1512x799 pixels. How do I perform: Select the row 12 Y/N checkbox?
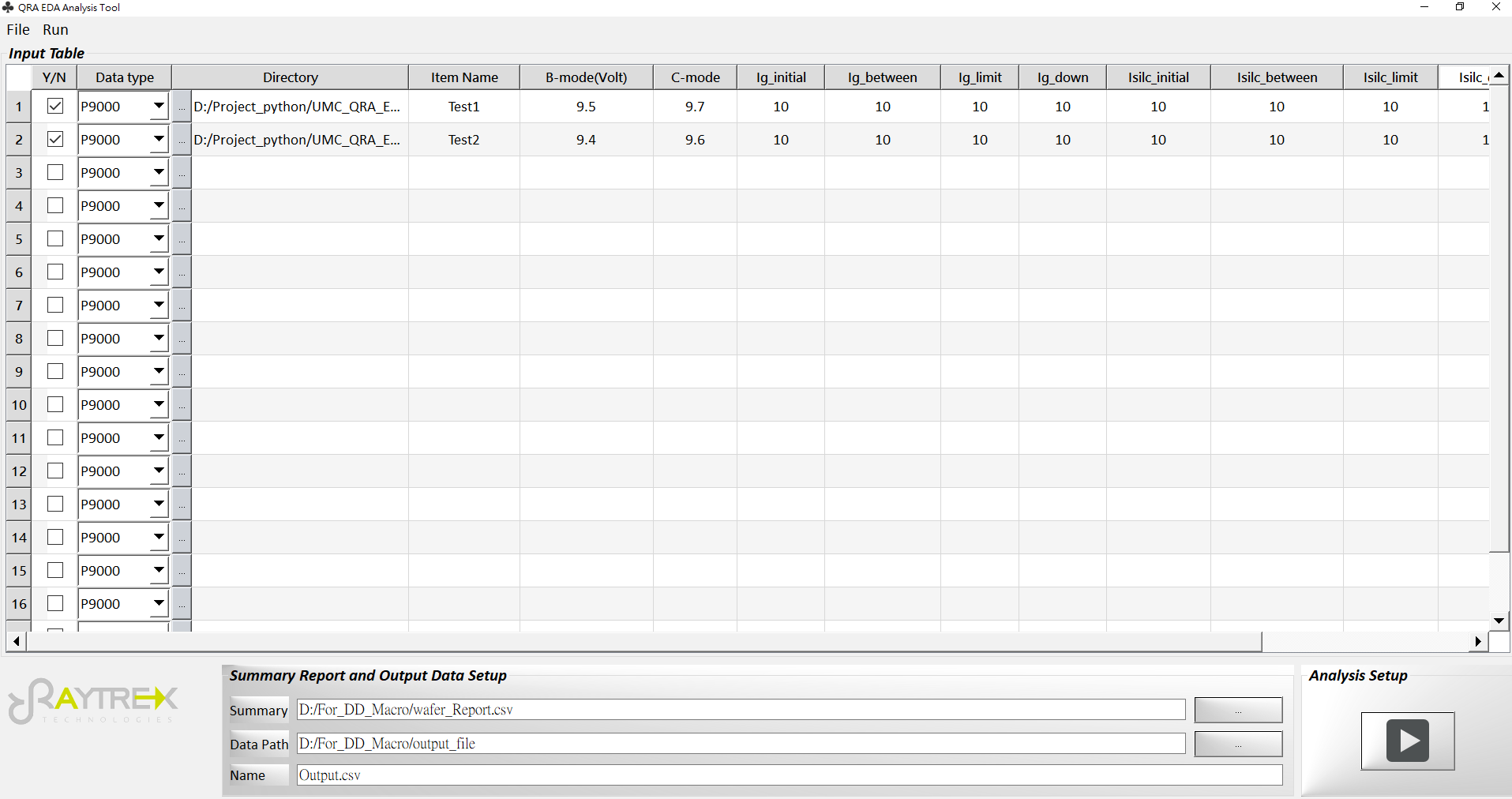[x=55, y=471]
